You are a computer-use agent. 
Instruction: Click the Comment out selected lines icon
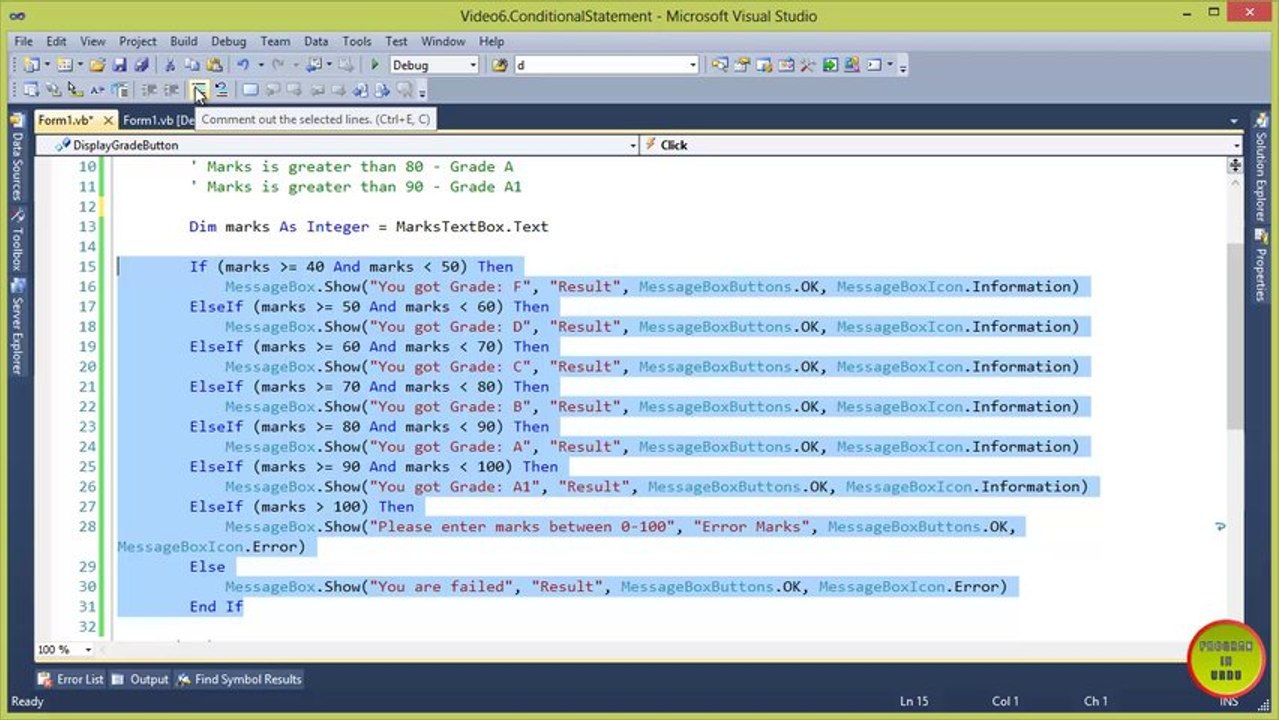(199, 90)
